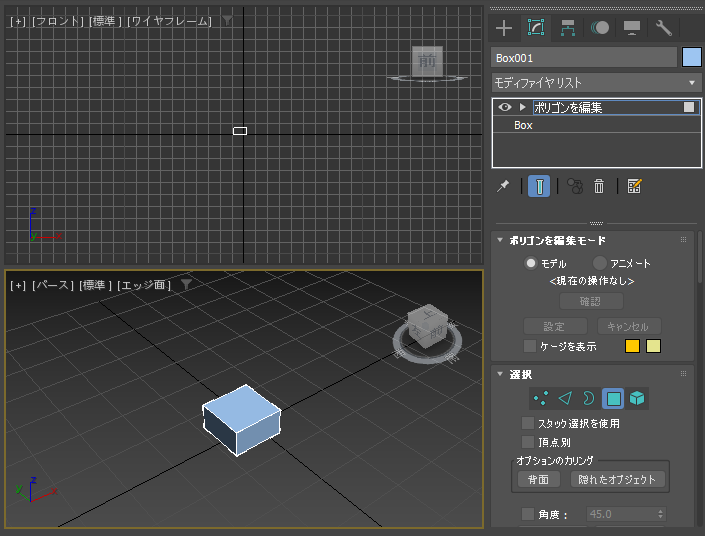The height and width of the screenshot is (536, 705).
Task: Open the object color swatch next to Box001
Action: (x=692, y=58)
